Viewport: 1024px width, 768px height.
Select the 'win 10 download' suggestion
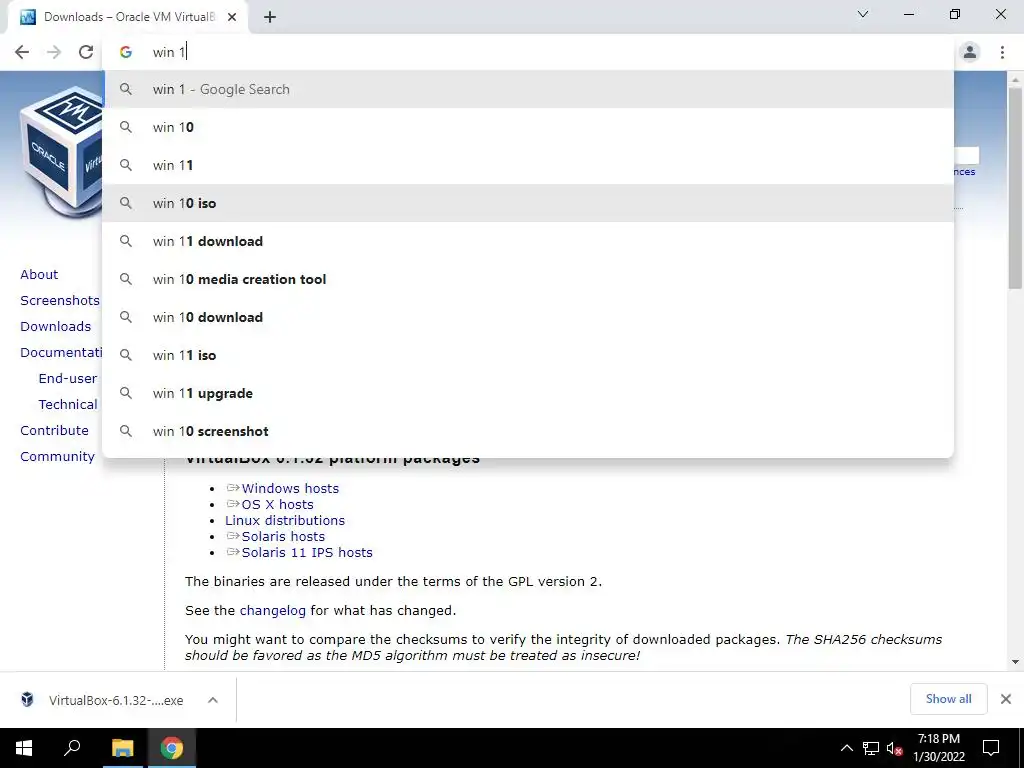pos(528,317)
